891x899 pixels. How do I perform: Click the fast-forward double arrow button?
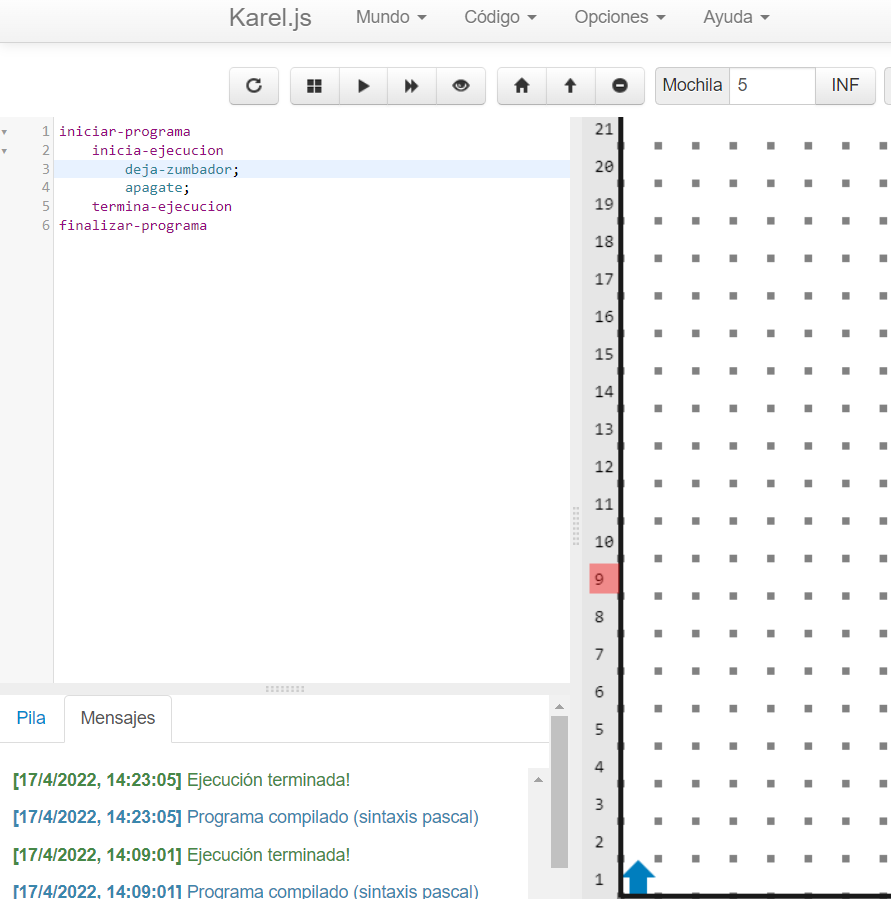pos(411,86)
